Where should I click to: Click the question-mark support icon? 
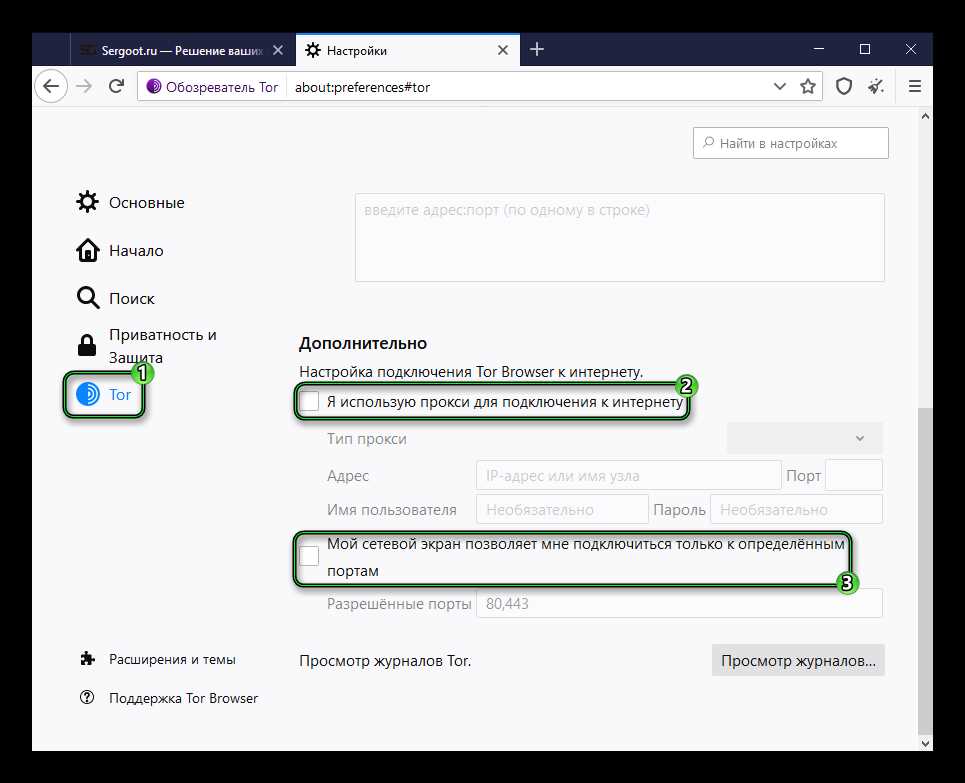pyautogui.click(x=87, y=697)
